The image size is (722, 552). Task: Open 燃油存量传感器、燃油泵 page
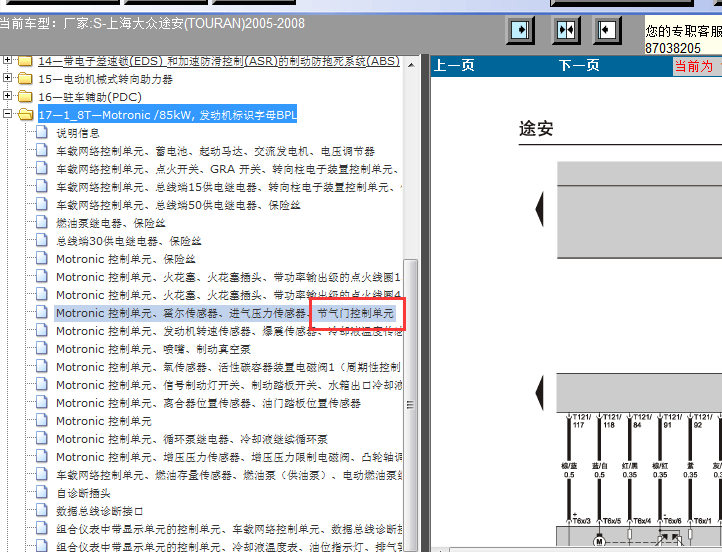(x=228, y=475)
